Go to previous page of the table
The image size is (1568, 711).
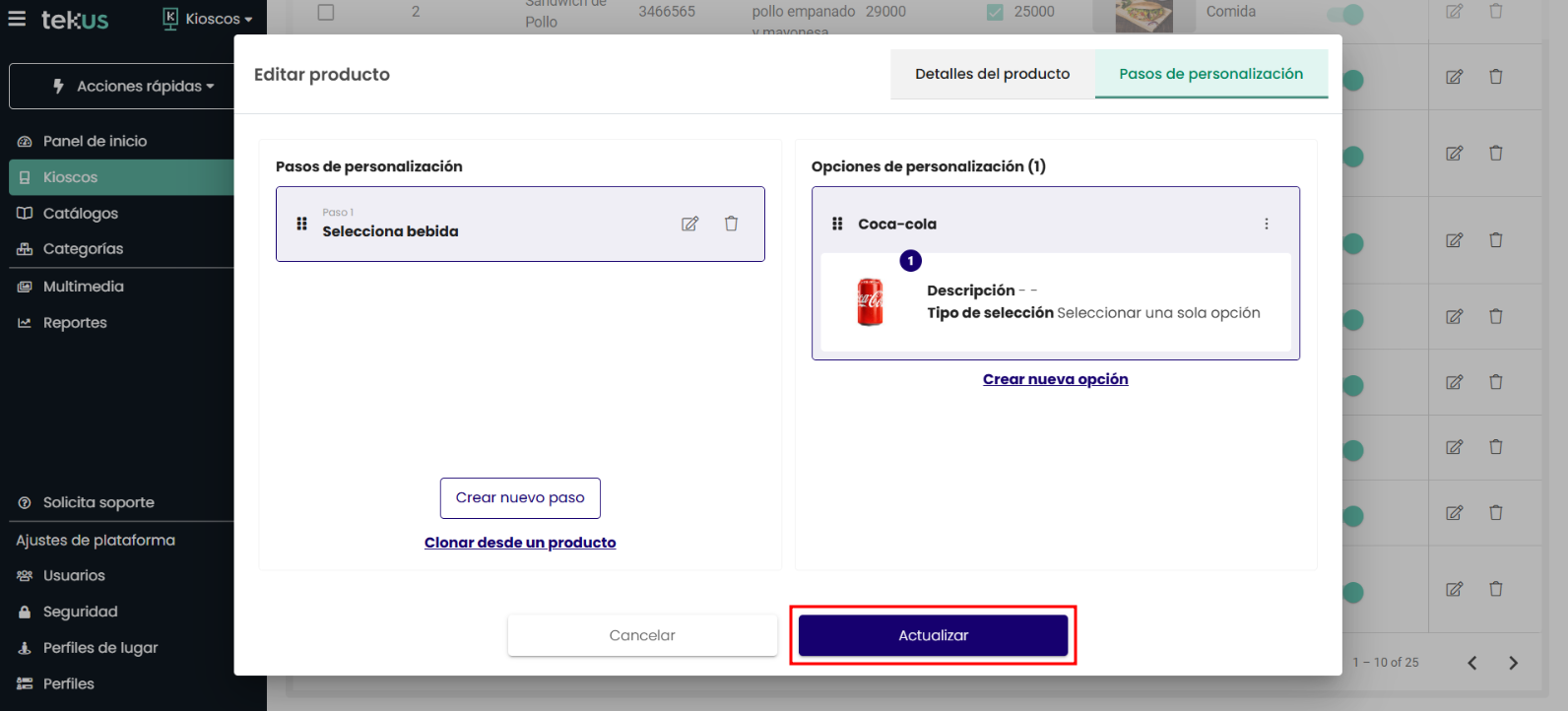[x=1471, y=663]
